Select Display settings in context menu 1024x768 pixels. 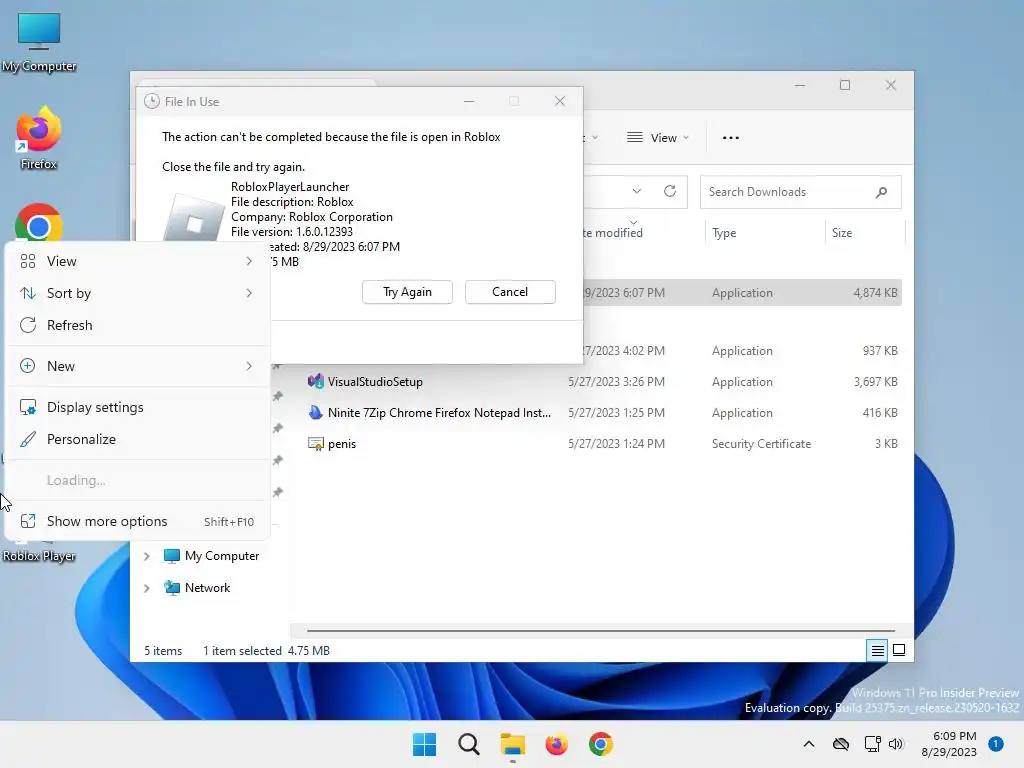(x=137, y=408)
